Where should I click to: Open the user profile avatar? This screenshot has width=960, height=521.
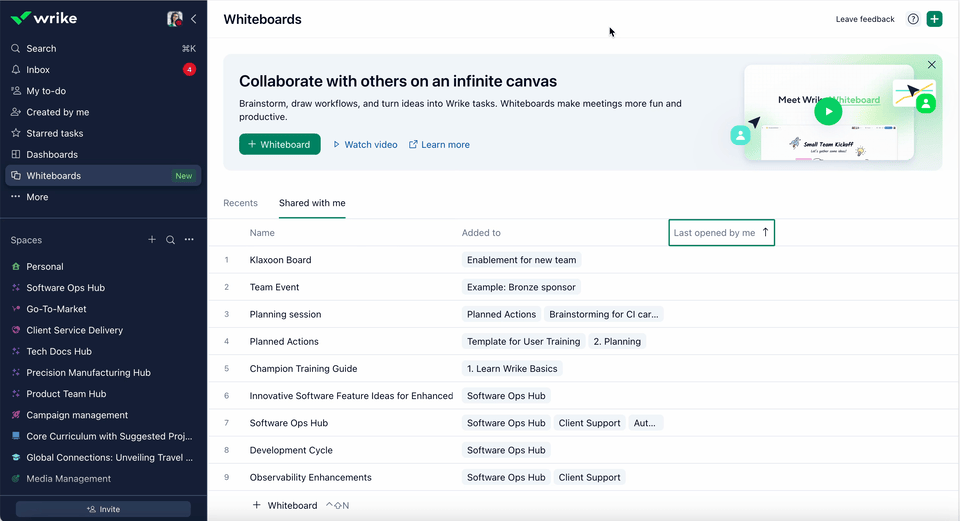(x=175, y=19)
